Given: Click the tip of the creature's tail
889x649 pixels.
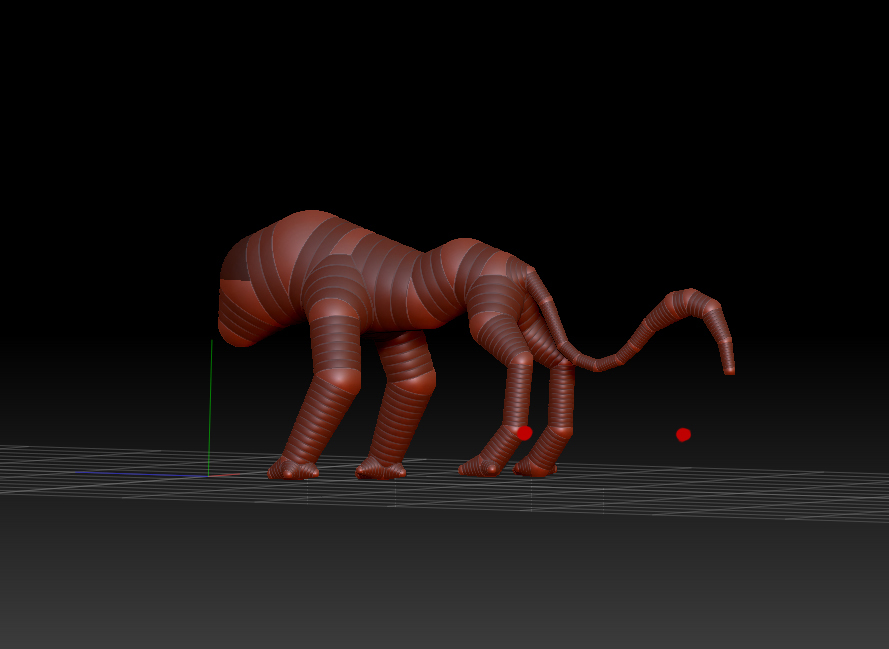Looking at the screenshot, I should pyautogui.click(x=729, y=369).
